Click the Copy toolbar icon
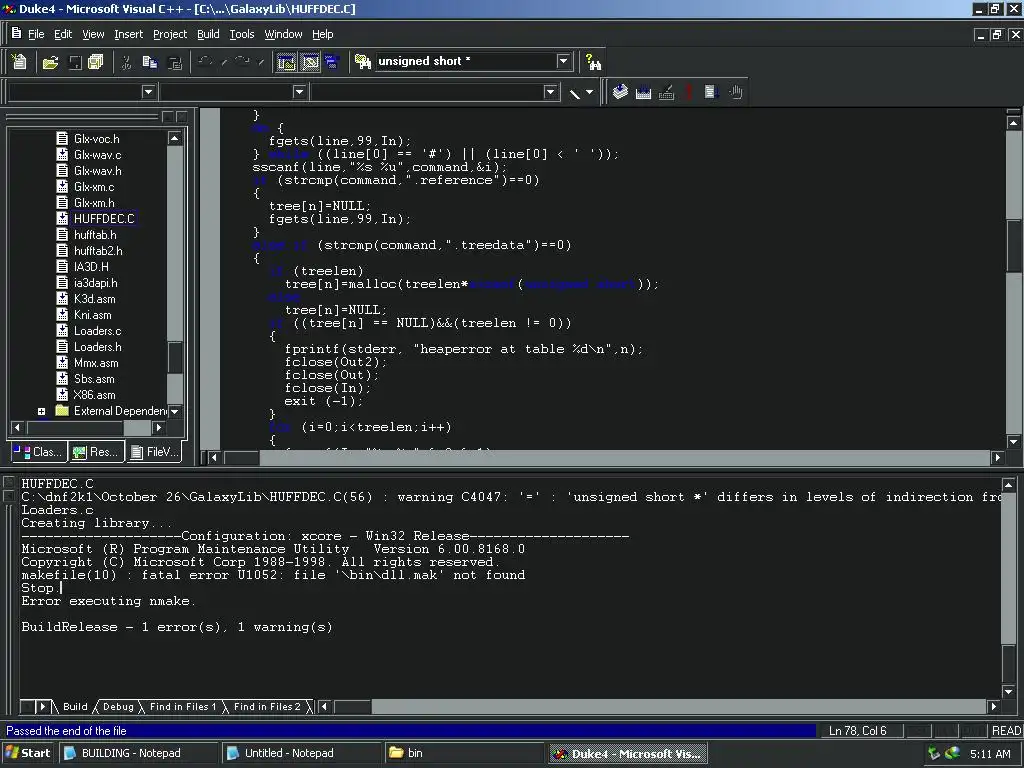 tap(150, 62)
